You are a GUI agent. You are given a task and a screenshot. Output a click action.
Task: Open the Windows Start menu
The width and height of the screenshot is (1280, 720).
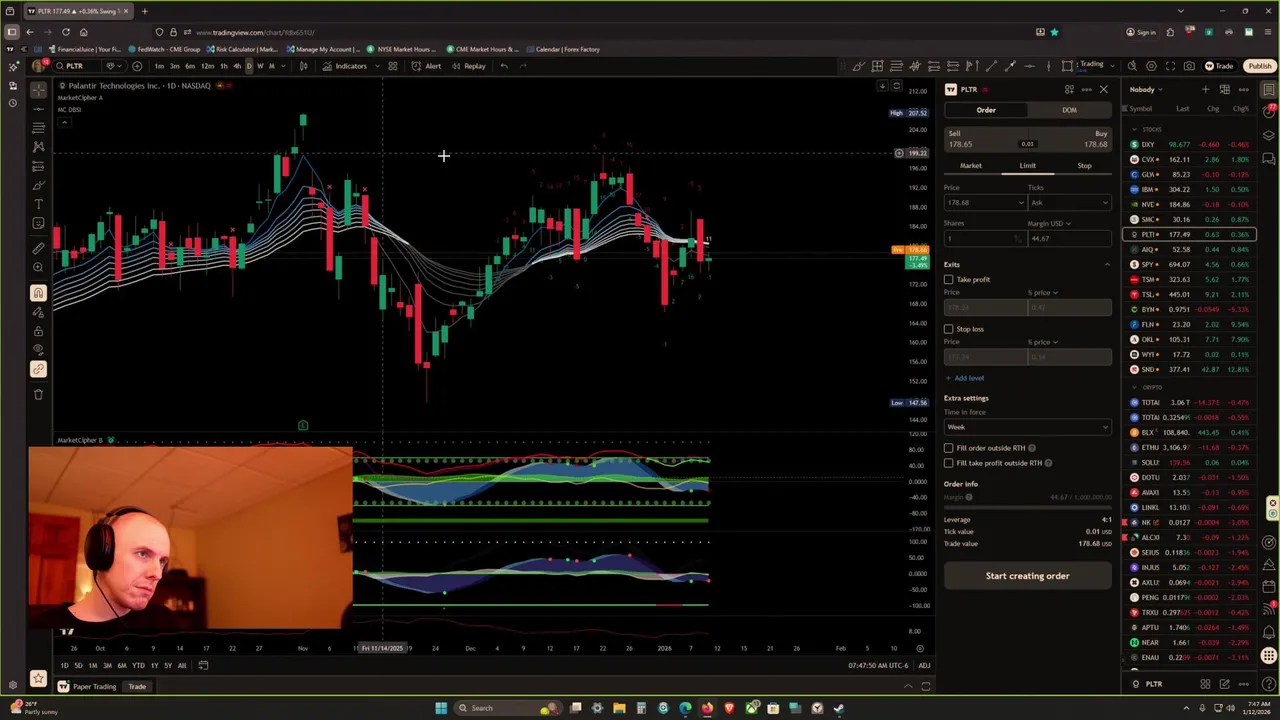pyautogui.click(x=440, y=708)
